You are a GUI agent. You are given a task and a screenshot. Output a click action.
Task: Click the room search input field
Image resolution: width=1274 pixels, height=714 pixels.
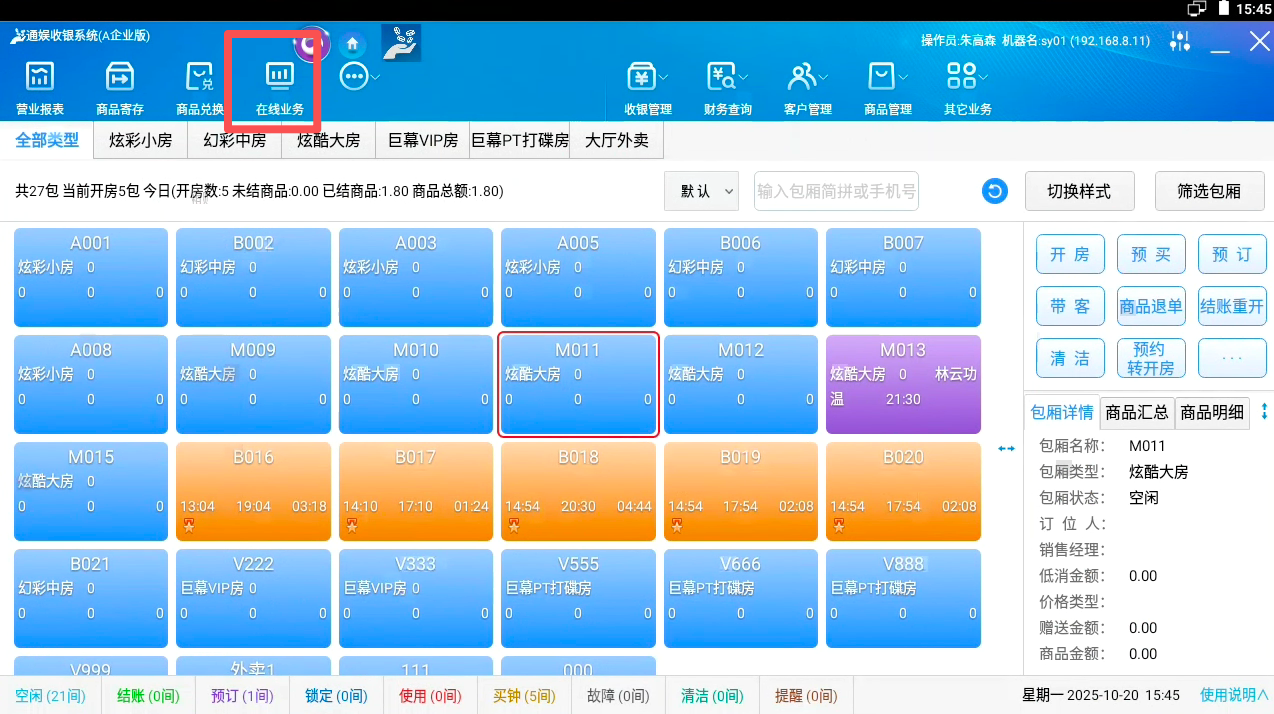tap(836, 190)
